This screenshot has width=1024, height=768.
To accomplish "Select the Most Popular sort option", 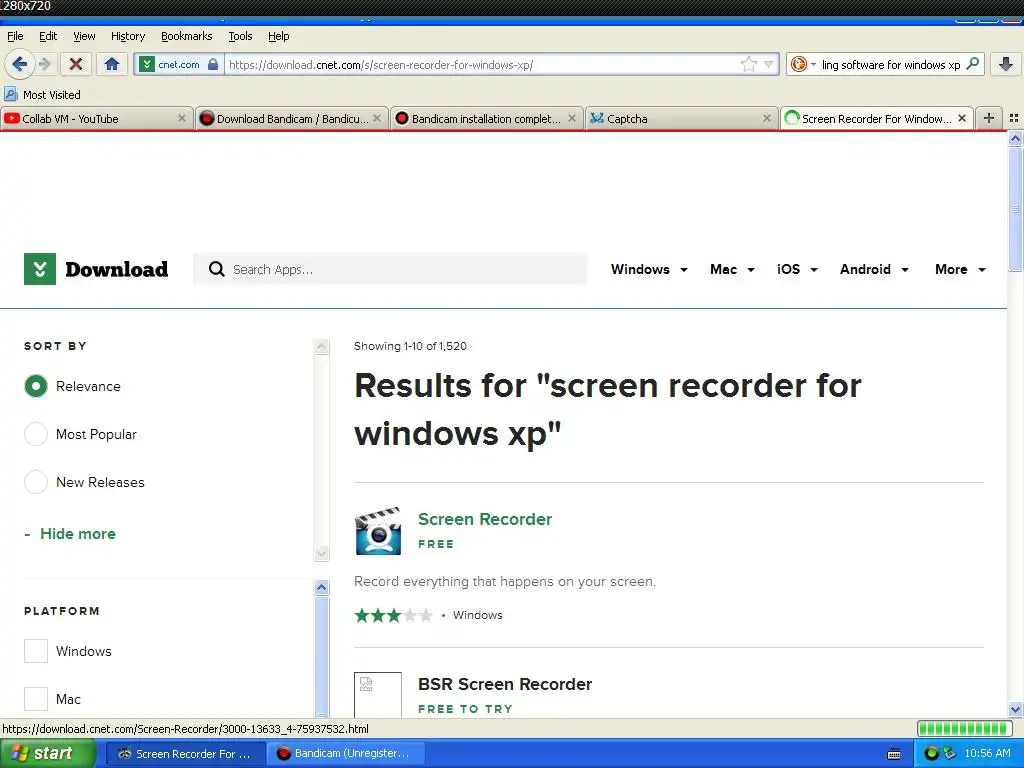I will click(36, 434).
